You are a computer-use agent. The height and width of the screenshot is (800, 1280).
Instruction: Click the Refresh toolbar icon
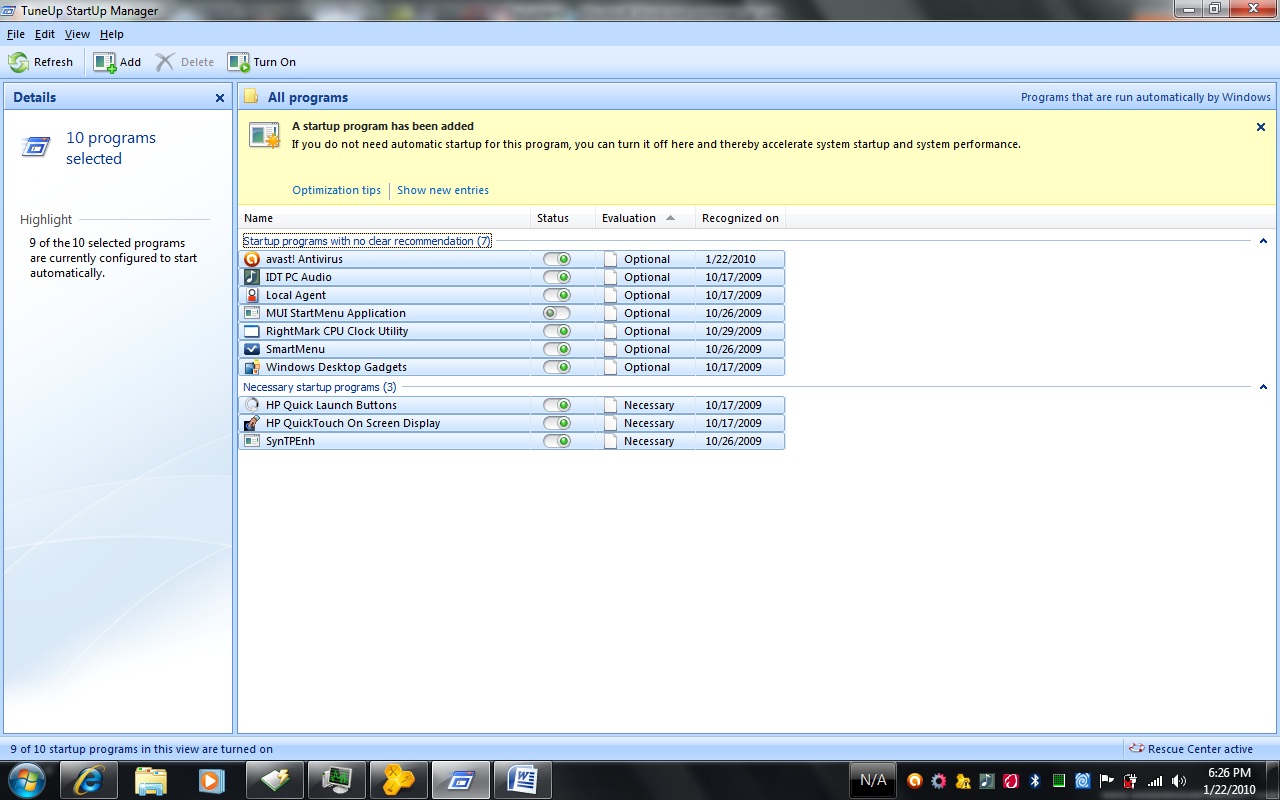(x=19, y=62)
